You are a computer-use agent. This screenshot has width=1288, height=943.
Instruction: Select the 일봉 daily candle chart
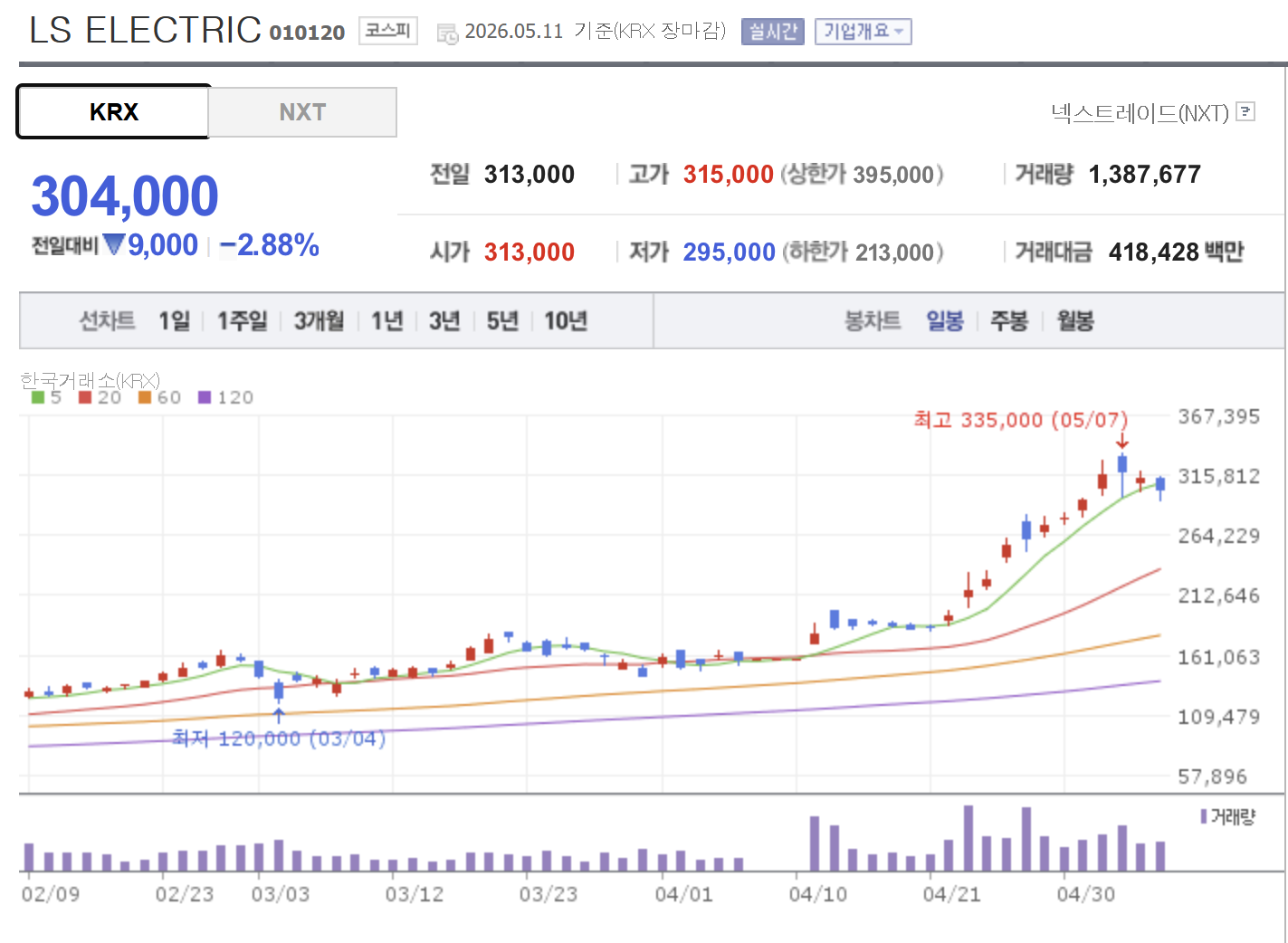click(x=945, y=320)
